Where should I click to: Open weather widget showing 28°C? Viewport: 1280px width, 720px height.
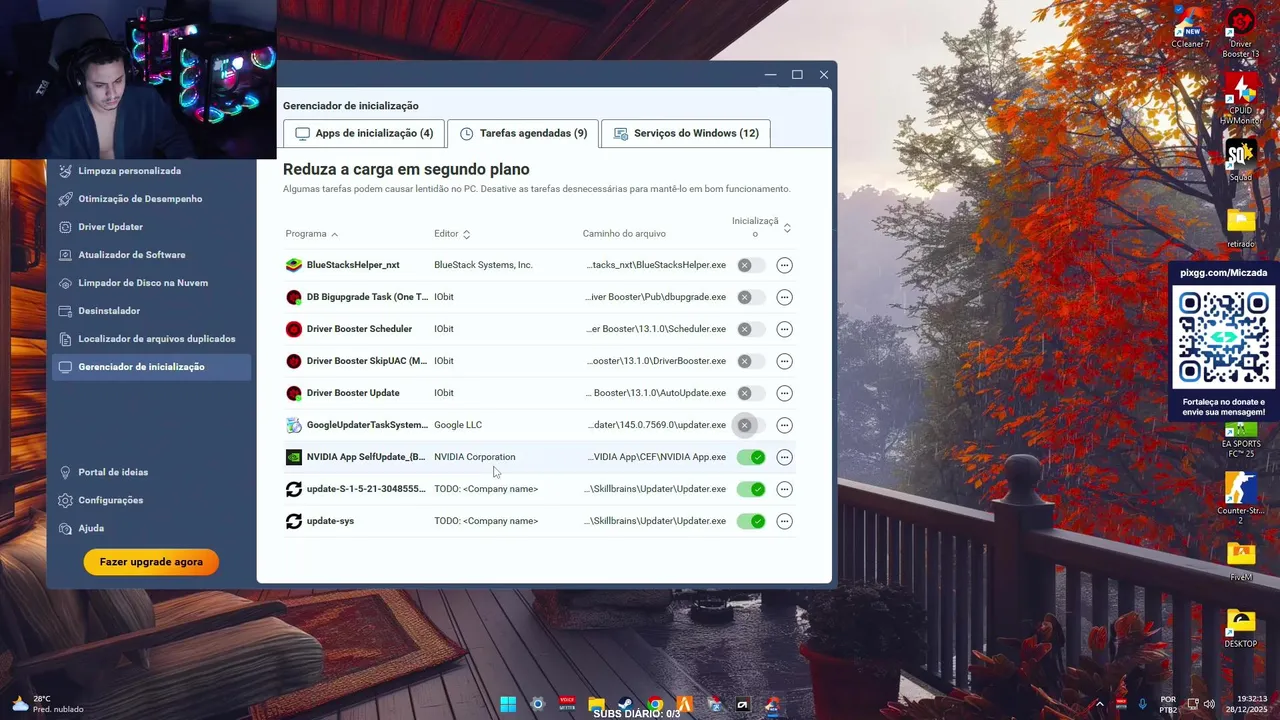[x=47, y=704]
